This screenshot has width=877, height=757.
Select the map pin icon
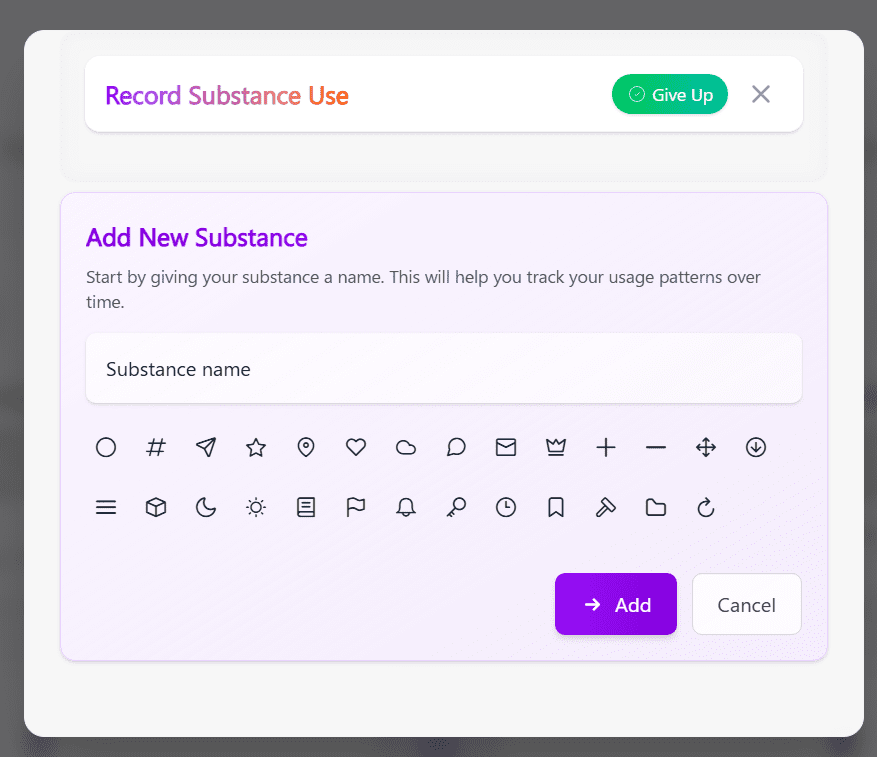coord(306,448)
